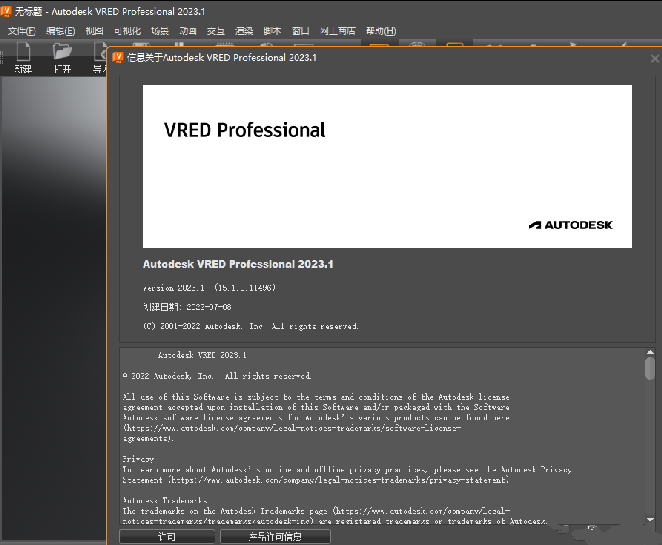The width and height of the screenshot is (662, 545).
Task: Open the 可视化 menu
Action: [x=127, y=31]
